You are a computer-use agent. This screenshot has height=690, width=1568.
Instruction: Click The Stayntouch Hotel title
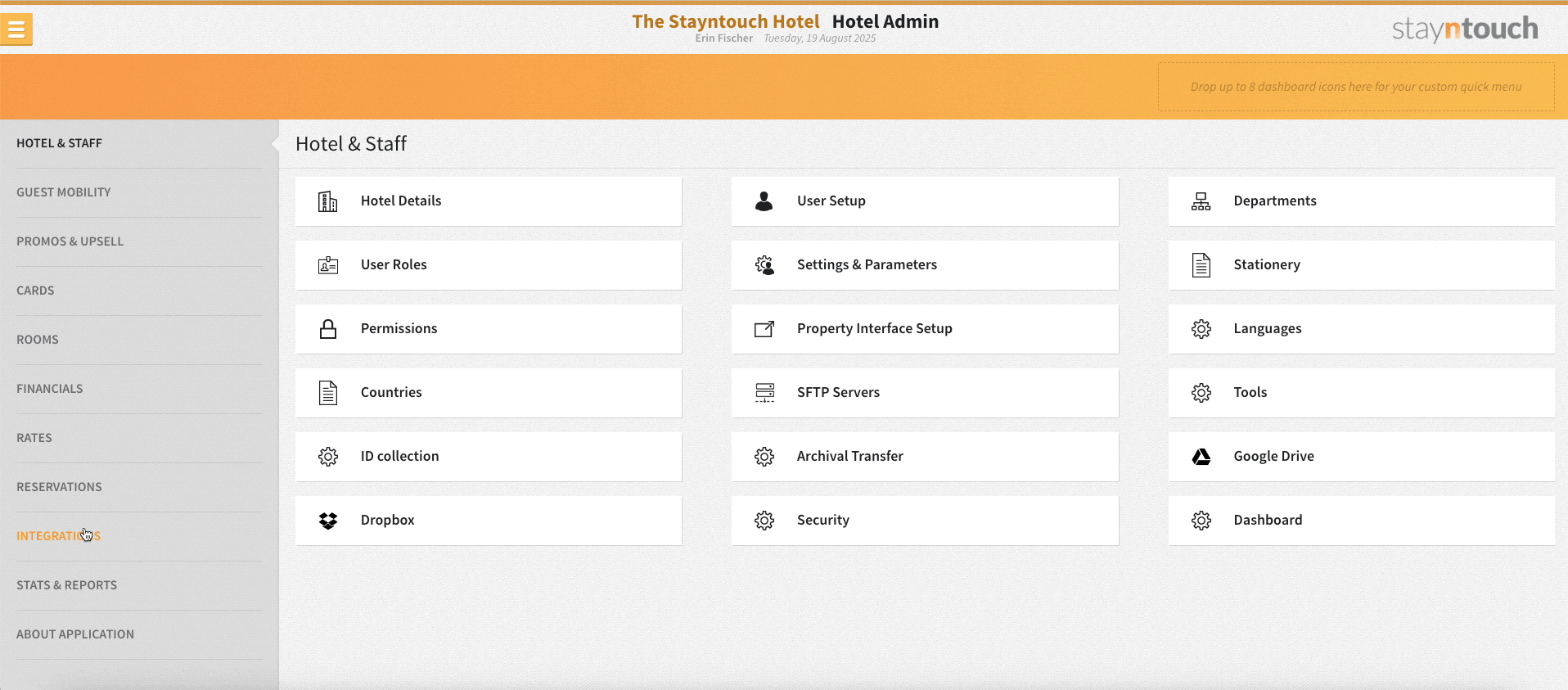coord(725,22)
